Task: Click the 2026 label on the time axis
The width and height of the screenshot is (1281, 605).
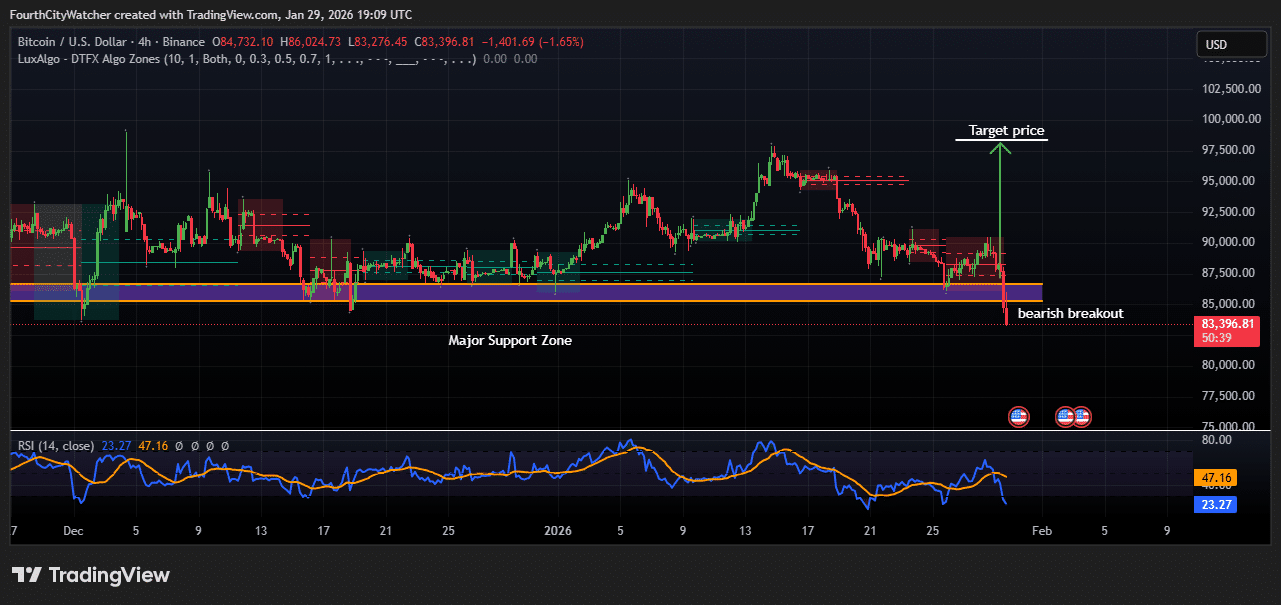Action: (x=558, y=531)
